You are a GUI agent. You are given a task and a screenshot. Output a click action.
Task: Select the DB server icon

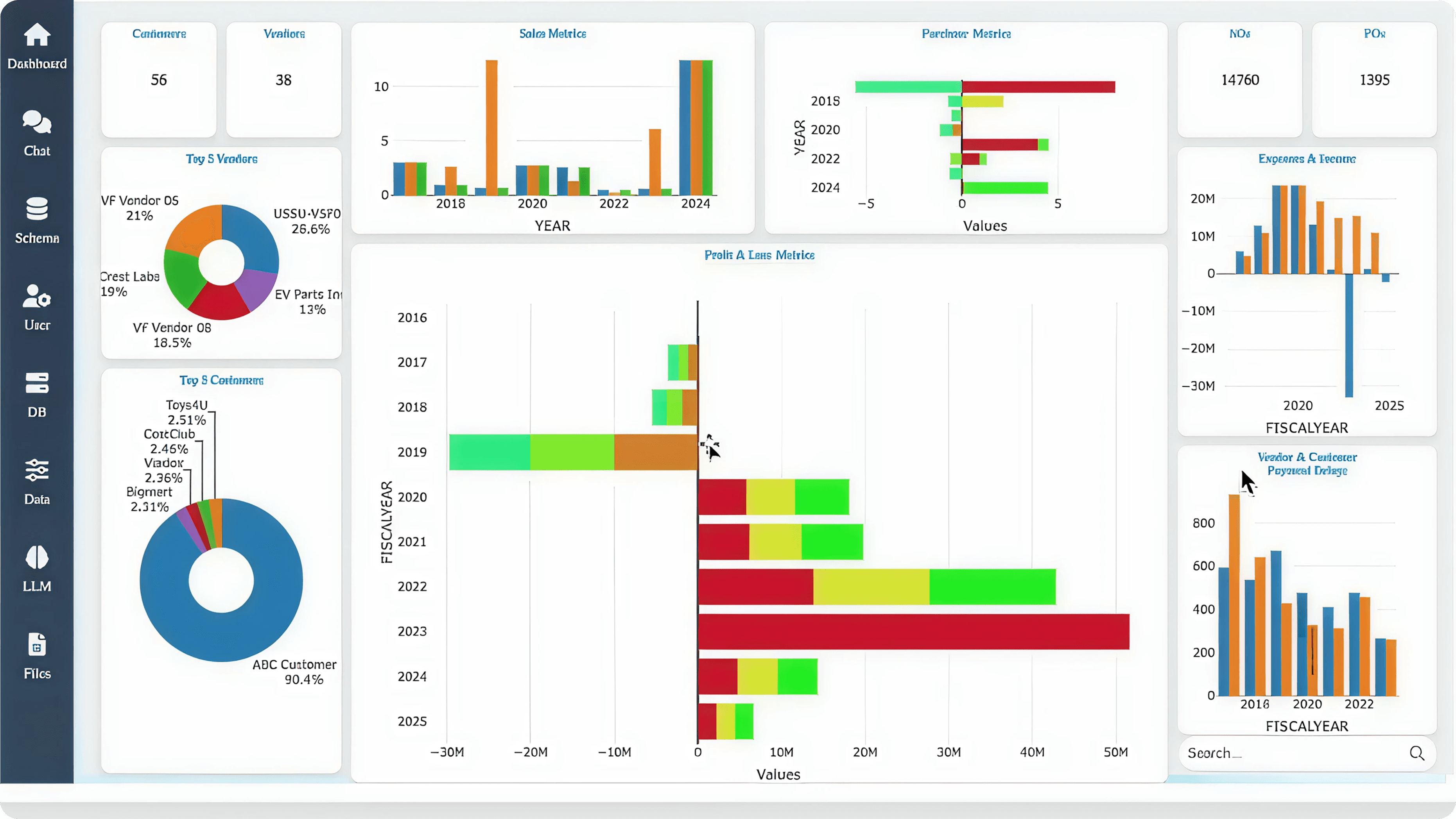(x=37, y=383)
